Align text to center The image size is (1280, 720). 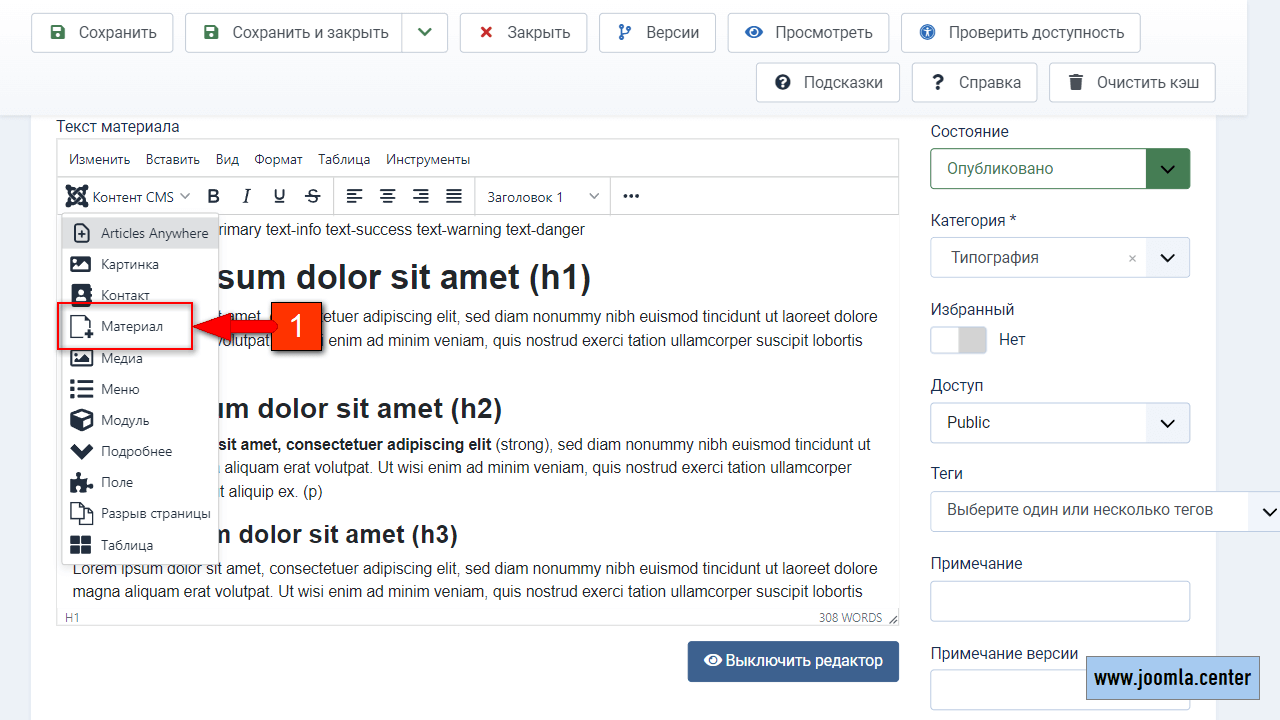tap(387, 196)
